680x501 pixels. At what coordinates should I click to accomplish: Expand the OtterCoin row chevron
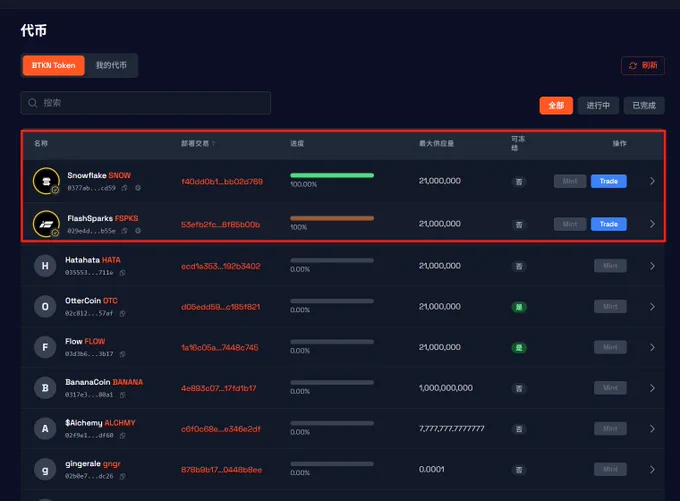652,307
